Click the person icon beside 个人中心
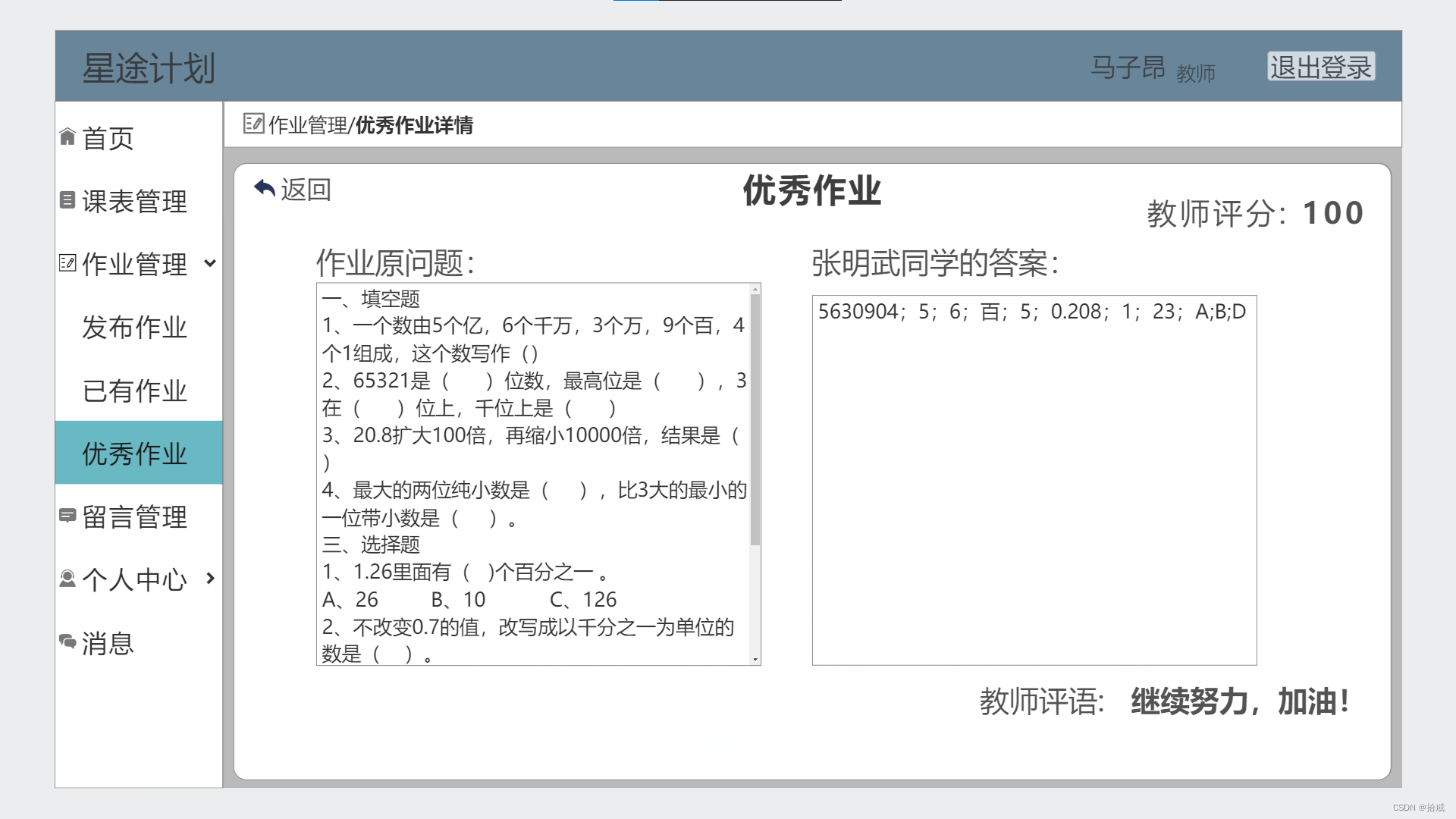The image size is (1456, 819). pos(67,579)
